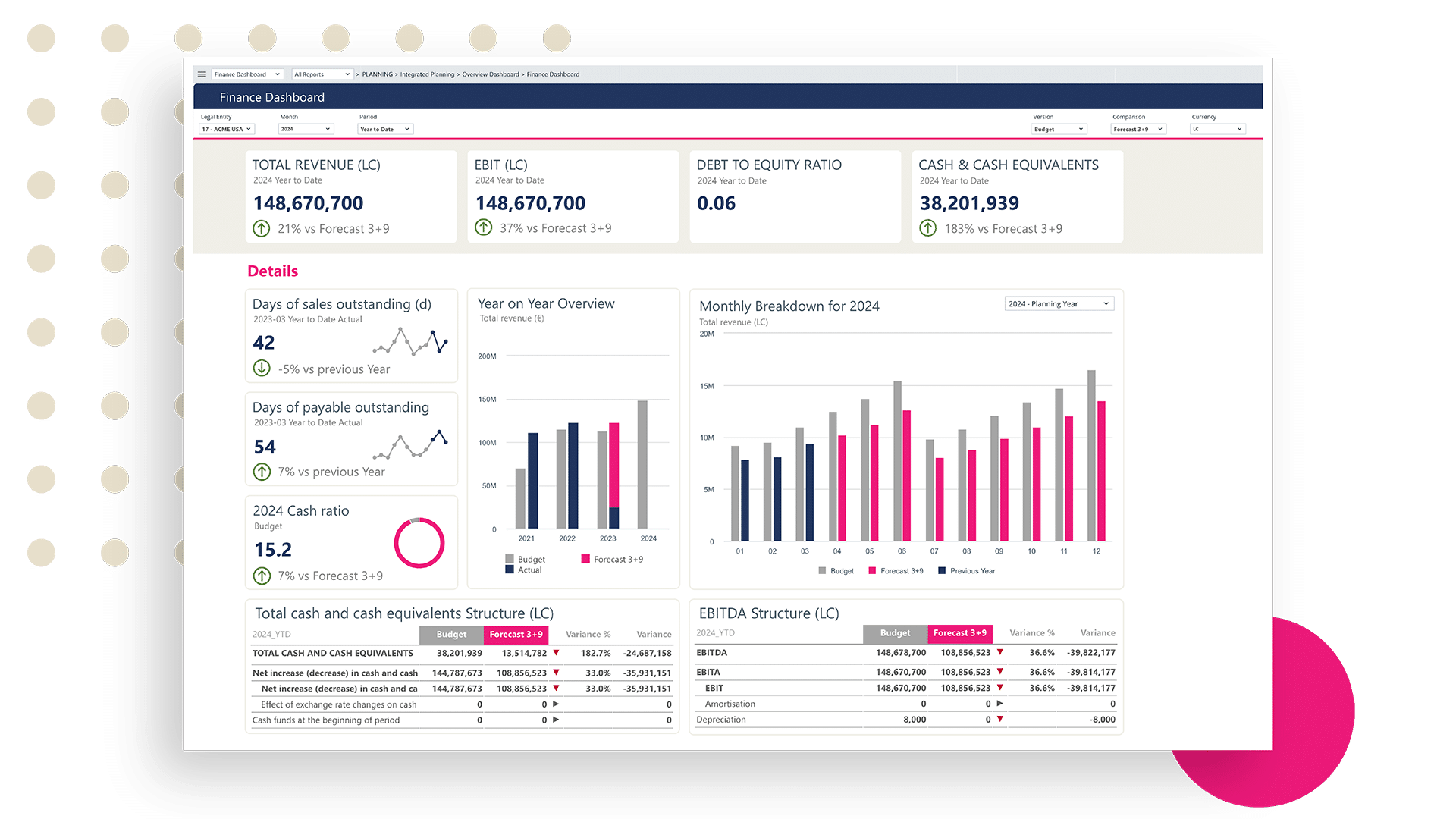This screenshot has width=1456, height=819.
Task: Click black right triangle in Cash funds at beginning row
Action: (556, 720)
